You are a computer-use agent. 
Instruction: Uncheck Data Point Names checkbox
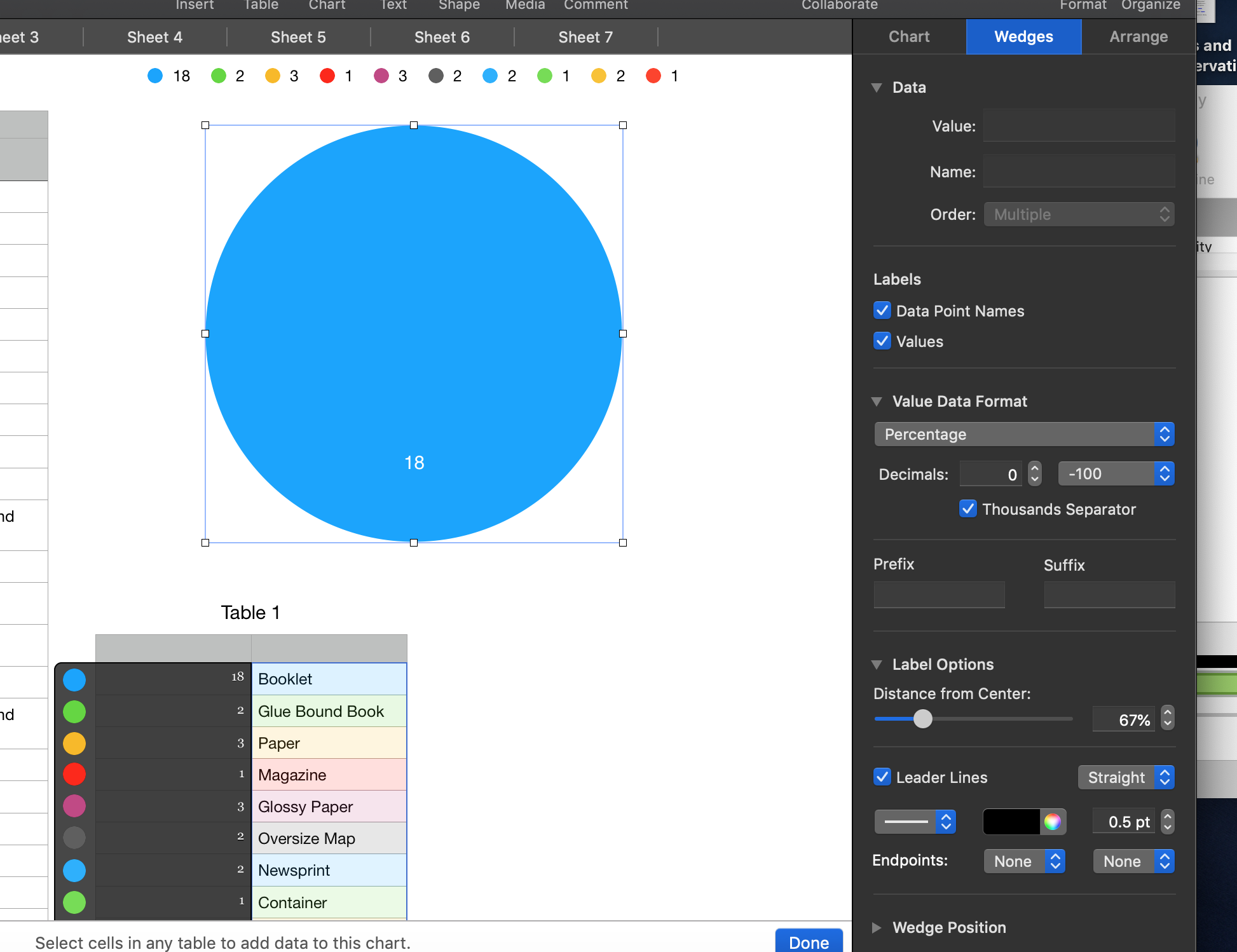(x=882, y=310)
